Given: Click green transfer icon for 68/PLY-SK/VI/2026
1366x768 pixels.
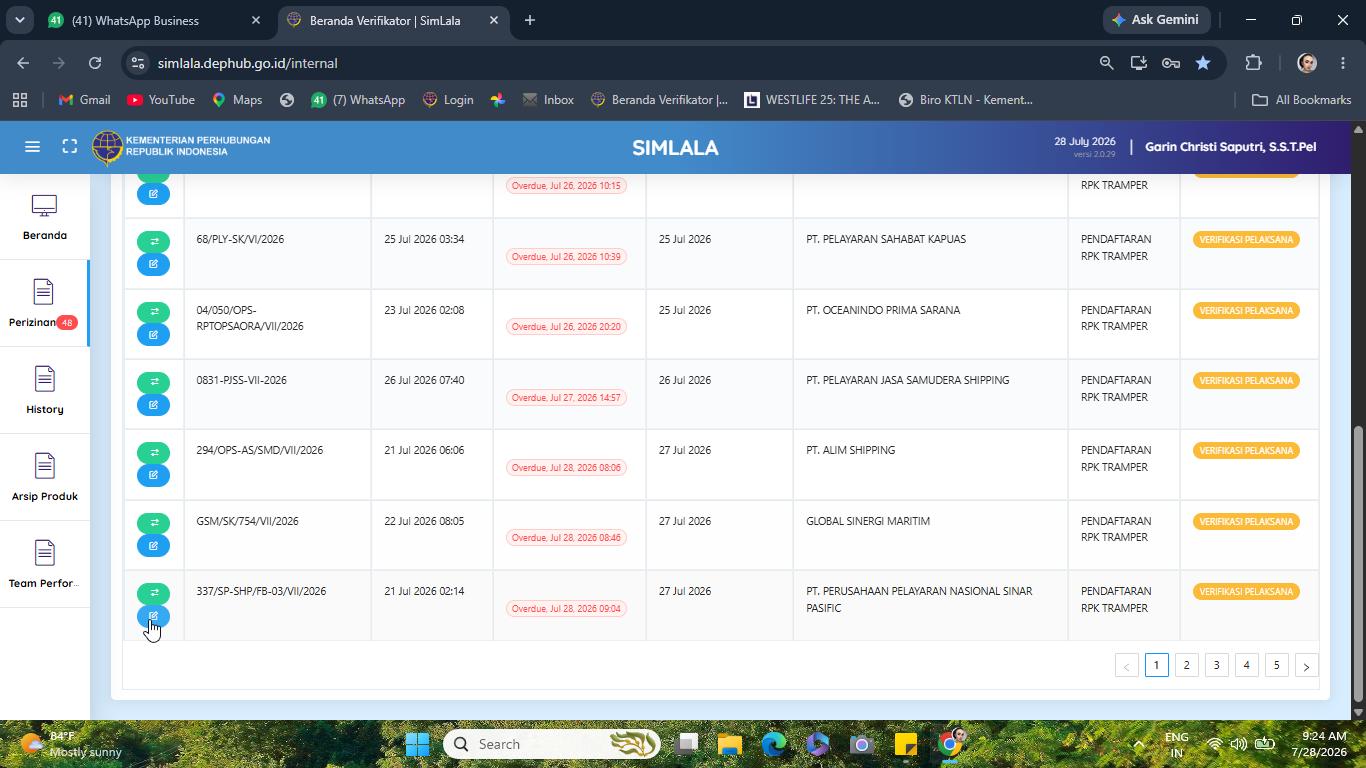Looking at the screenshot, I should 153,242.
